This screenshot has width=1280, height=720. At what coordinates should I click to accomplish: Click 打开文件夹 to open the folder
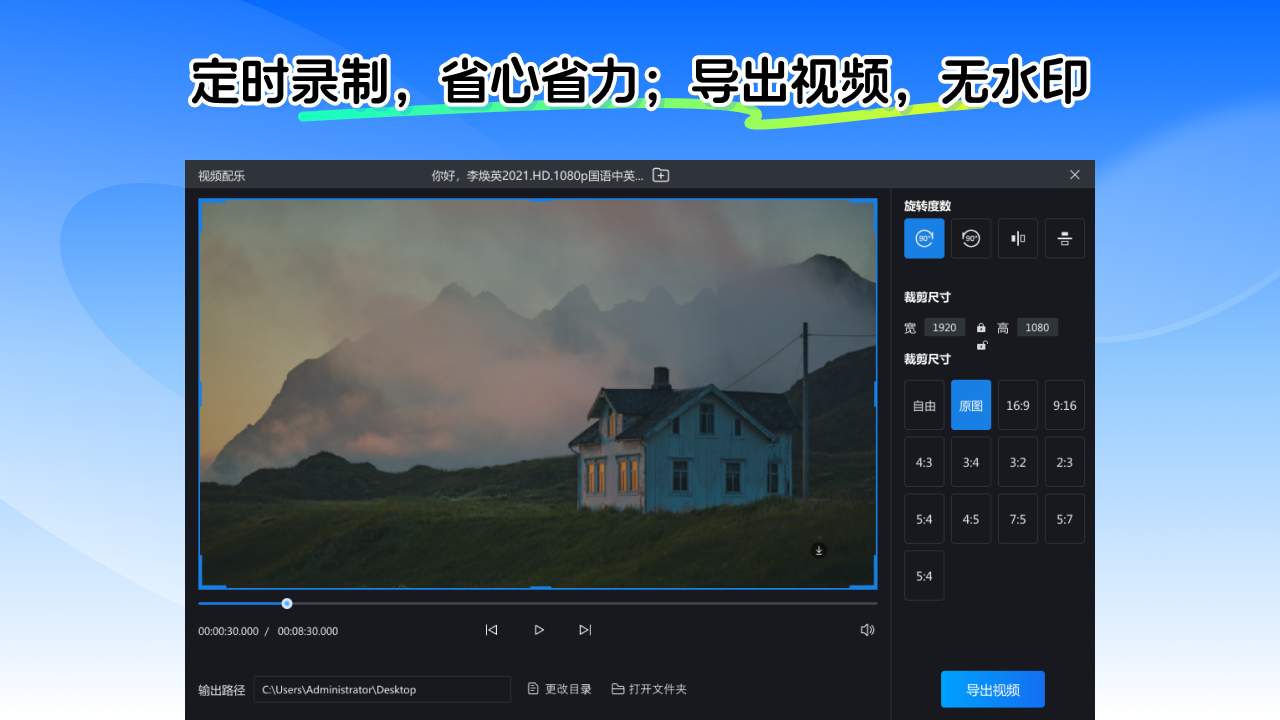[649, 689]
